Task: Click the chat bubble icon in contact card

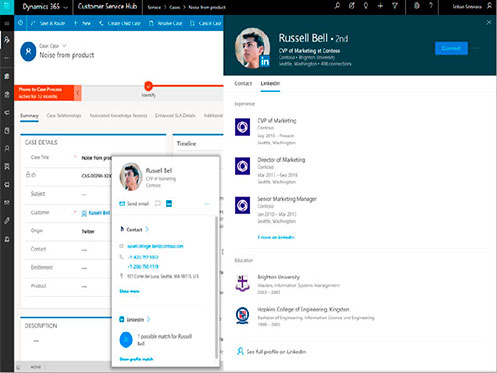Action: click(x=158, y=203)
